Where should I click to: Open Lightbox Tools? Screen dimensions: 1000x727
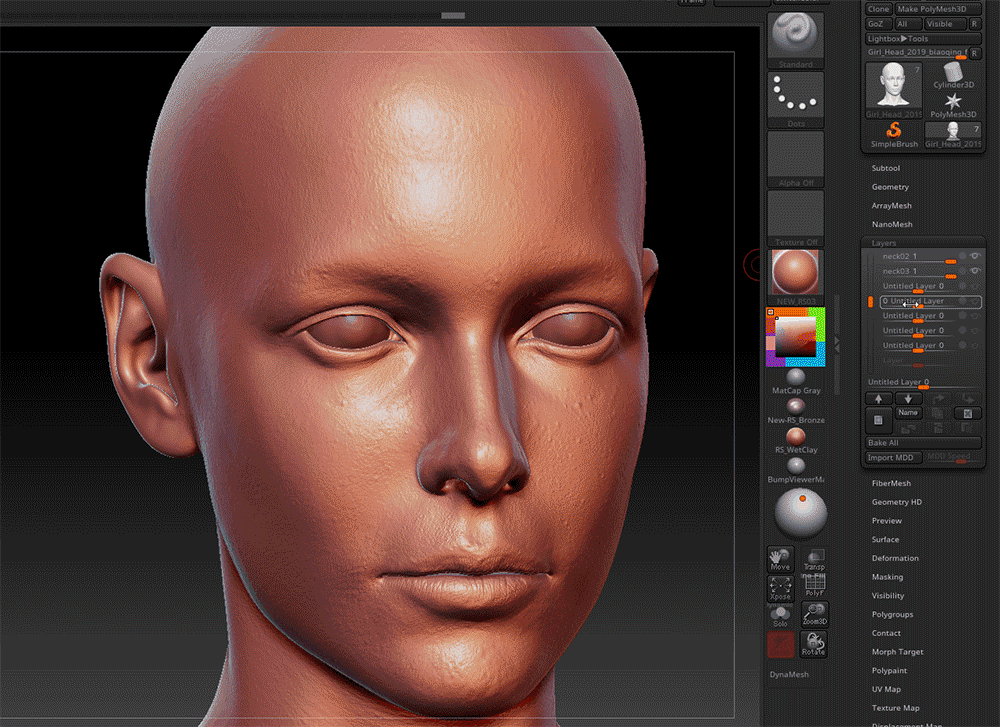coord(923,38)
